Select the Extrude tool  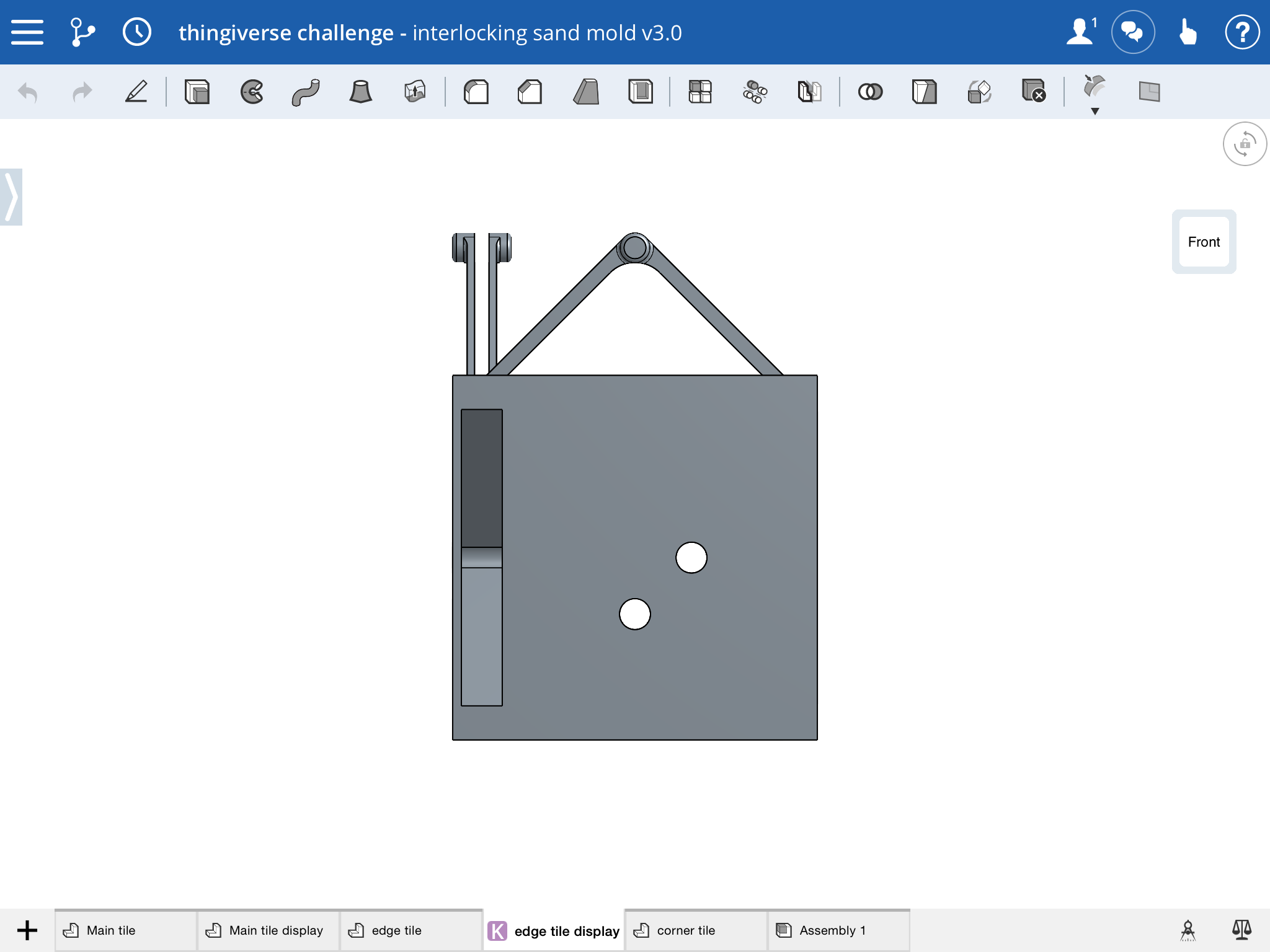pyautogui.click(x=197, y=92)
